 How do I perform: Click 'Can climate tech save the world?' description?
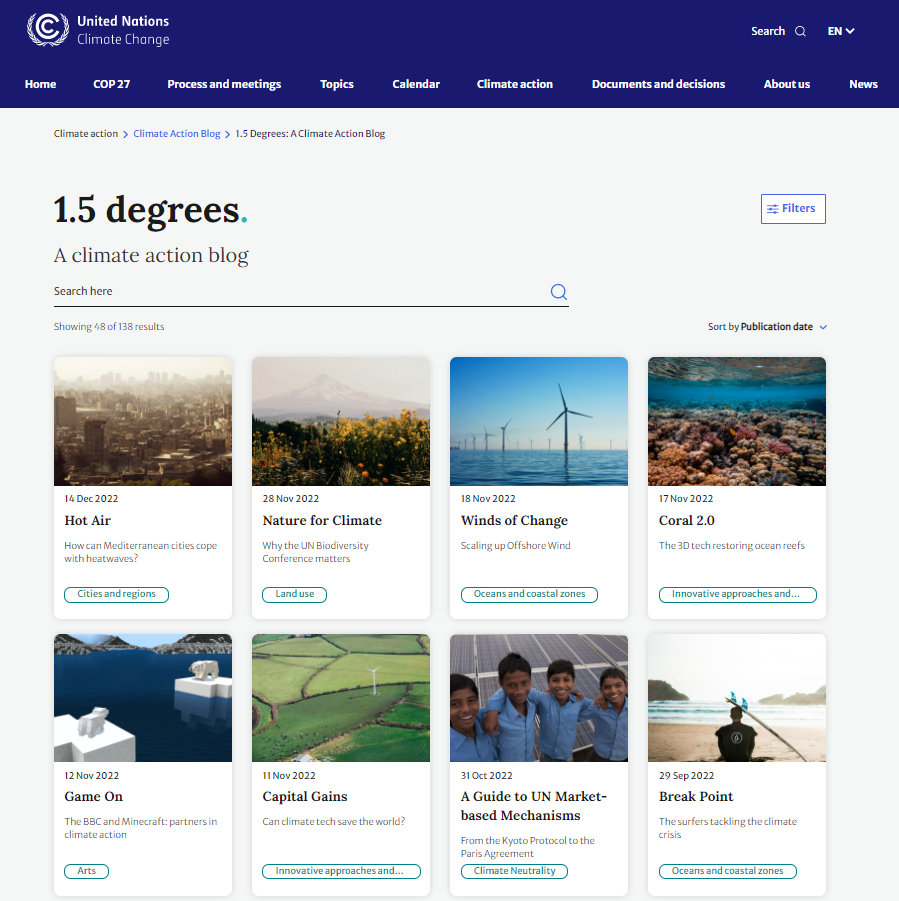(x=334, y=822)
